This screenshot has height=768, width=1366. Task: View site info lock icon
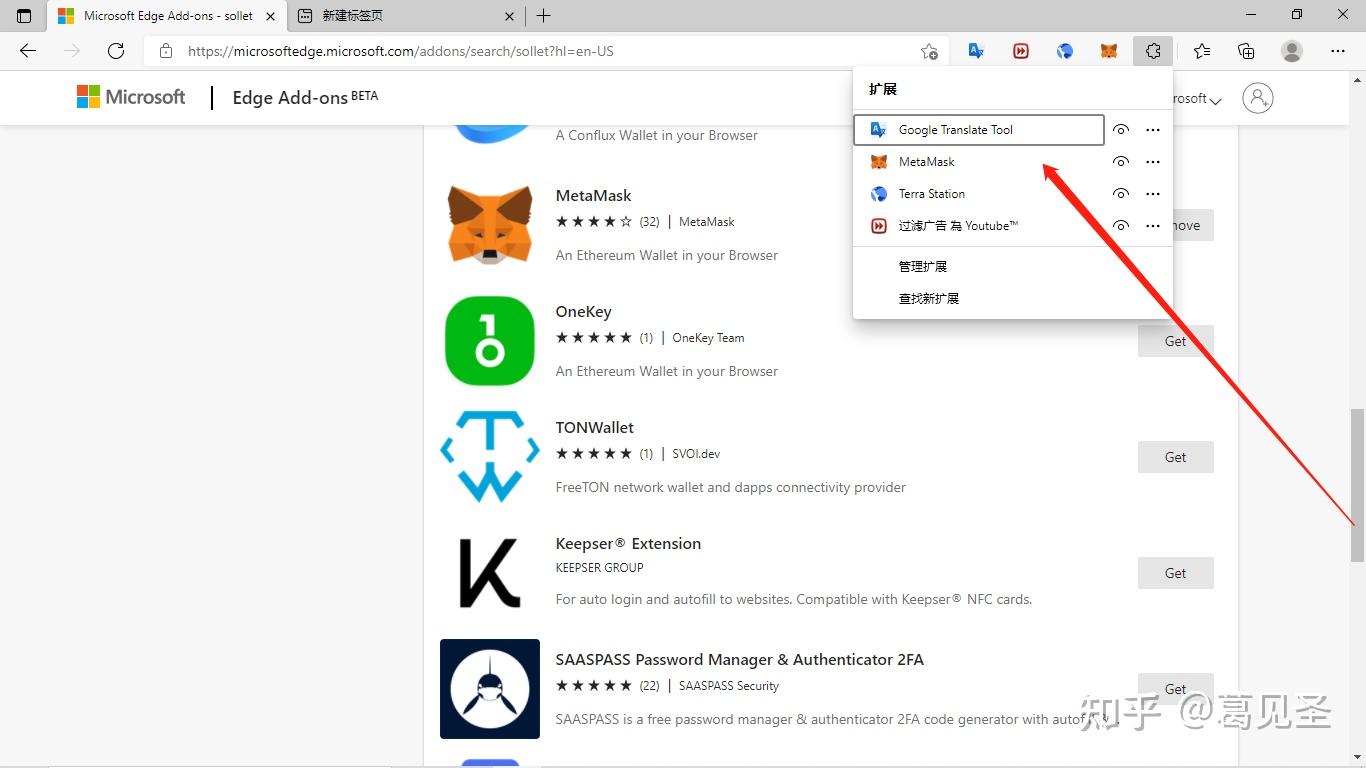pos(166,51)
